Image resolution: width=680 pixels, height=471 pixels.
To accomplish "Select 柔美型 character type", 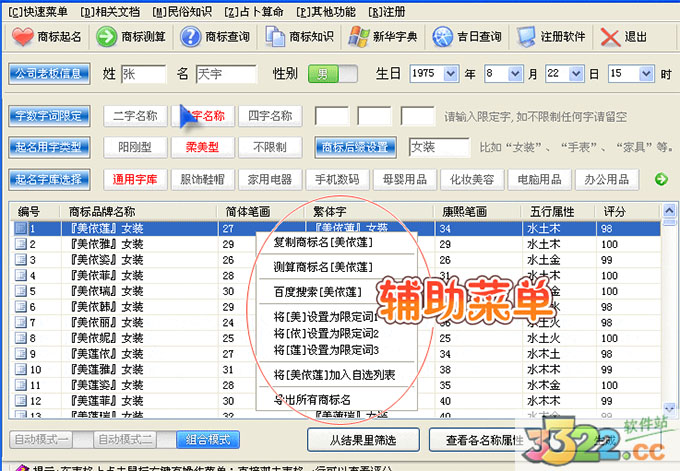I will (203, 147).
